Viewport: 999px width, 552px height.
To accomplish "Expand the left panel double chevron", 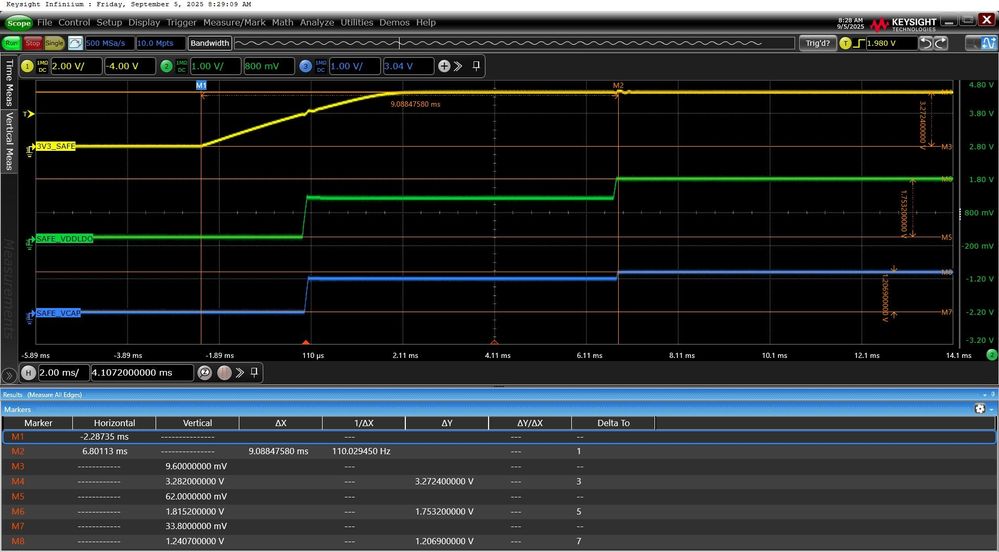I will click(8, 375).
